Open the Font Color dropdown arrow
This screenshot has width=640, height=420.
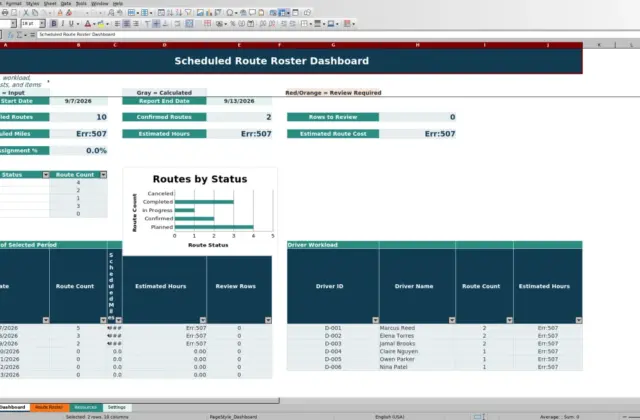(x=94, y=24)
